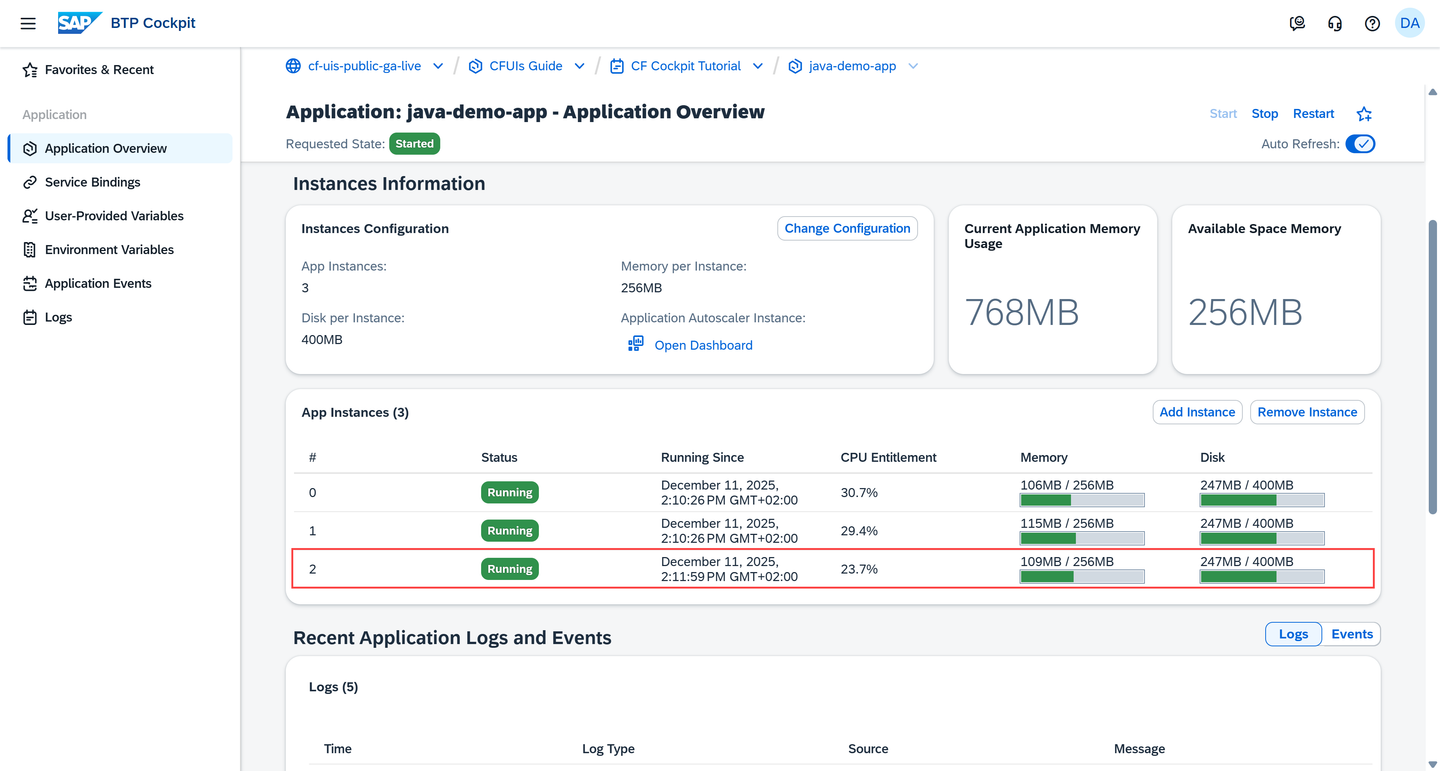The height and width of the screenshot is (771, 1440).
Task: Click the disabled Start button
Action: coord(1223,114)
